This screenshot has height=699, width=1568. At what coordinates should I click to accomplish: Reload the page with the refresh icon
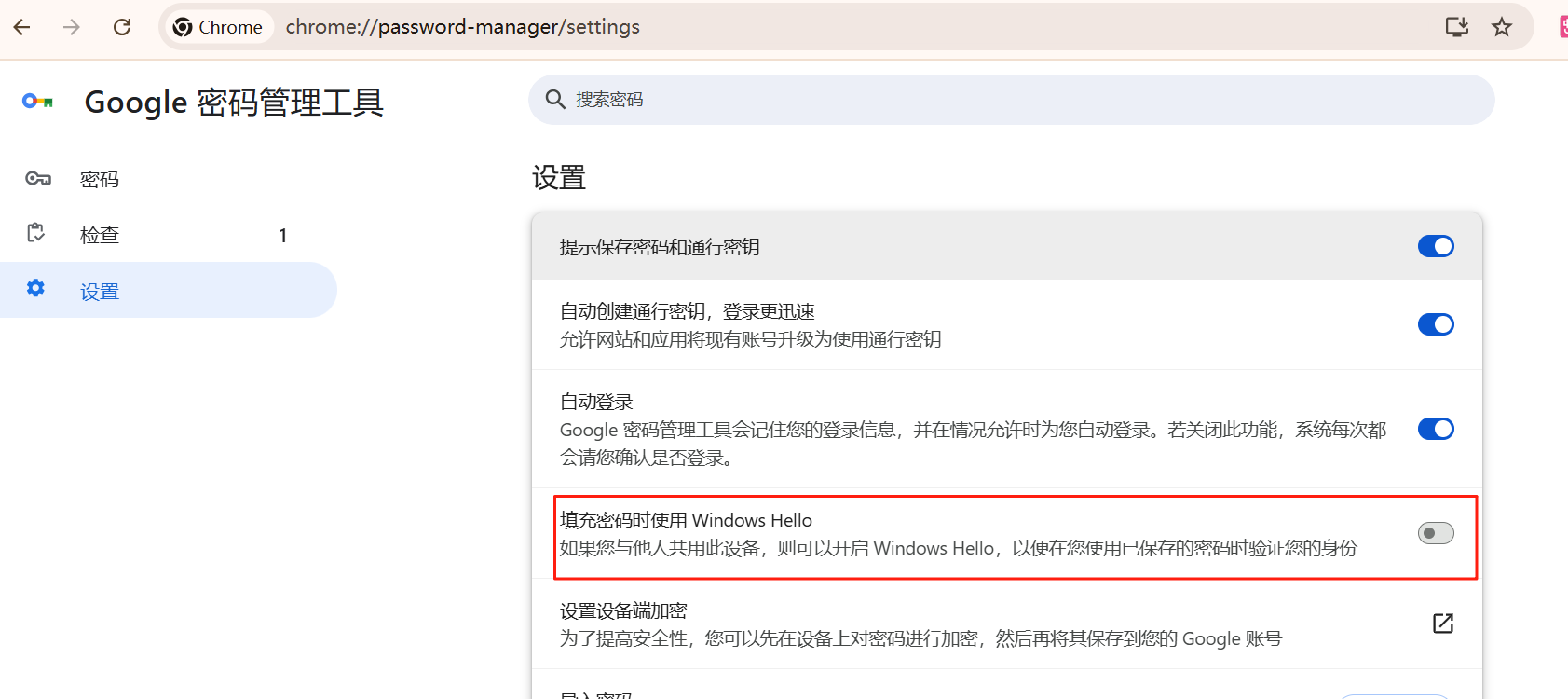tap(122, 27)
